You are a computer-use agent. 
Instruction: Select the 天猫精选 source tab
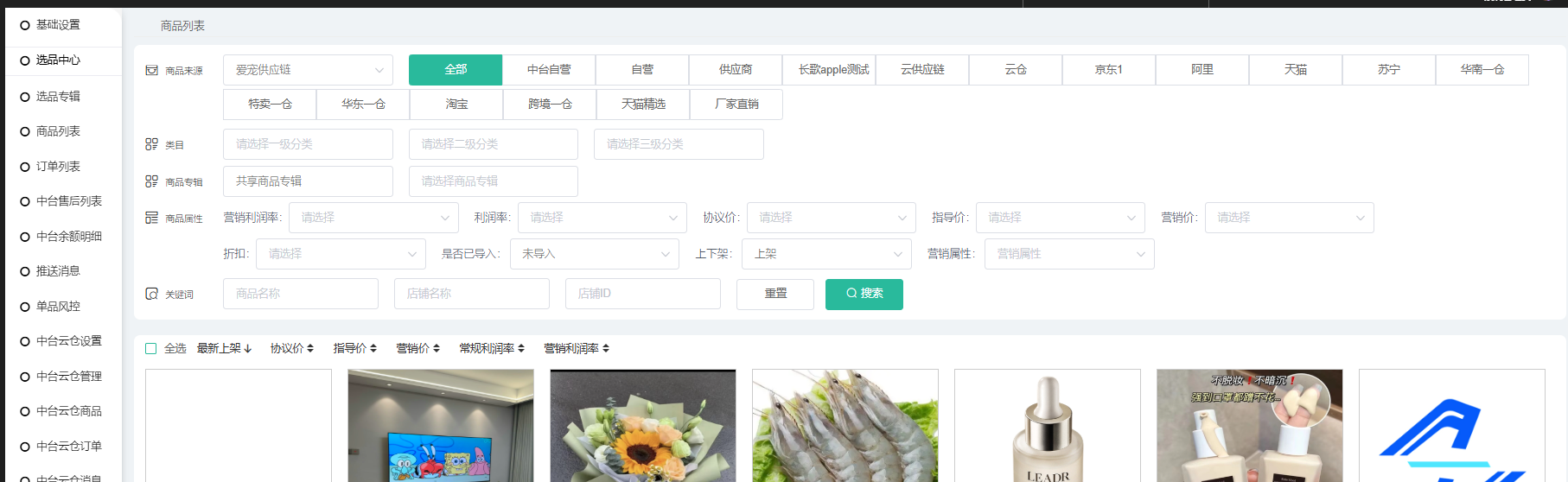[643, 105]
